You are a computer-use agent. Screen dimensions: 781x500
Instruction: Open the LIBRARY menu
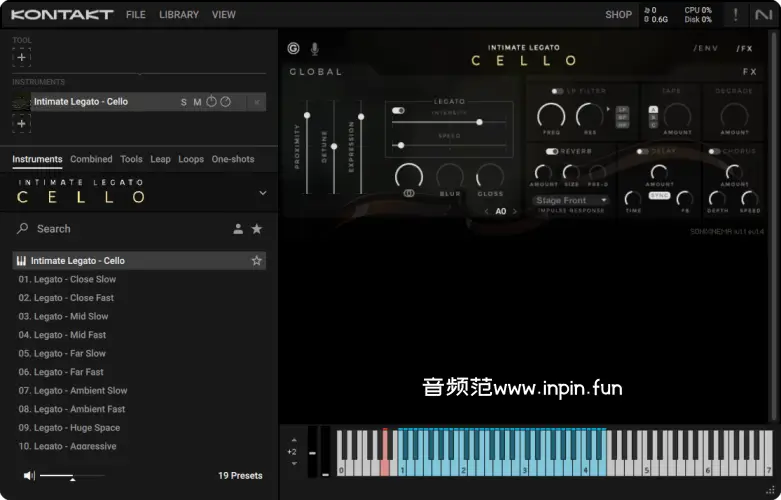(x=179, y=15)
